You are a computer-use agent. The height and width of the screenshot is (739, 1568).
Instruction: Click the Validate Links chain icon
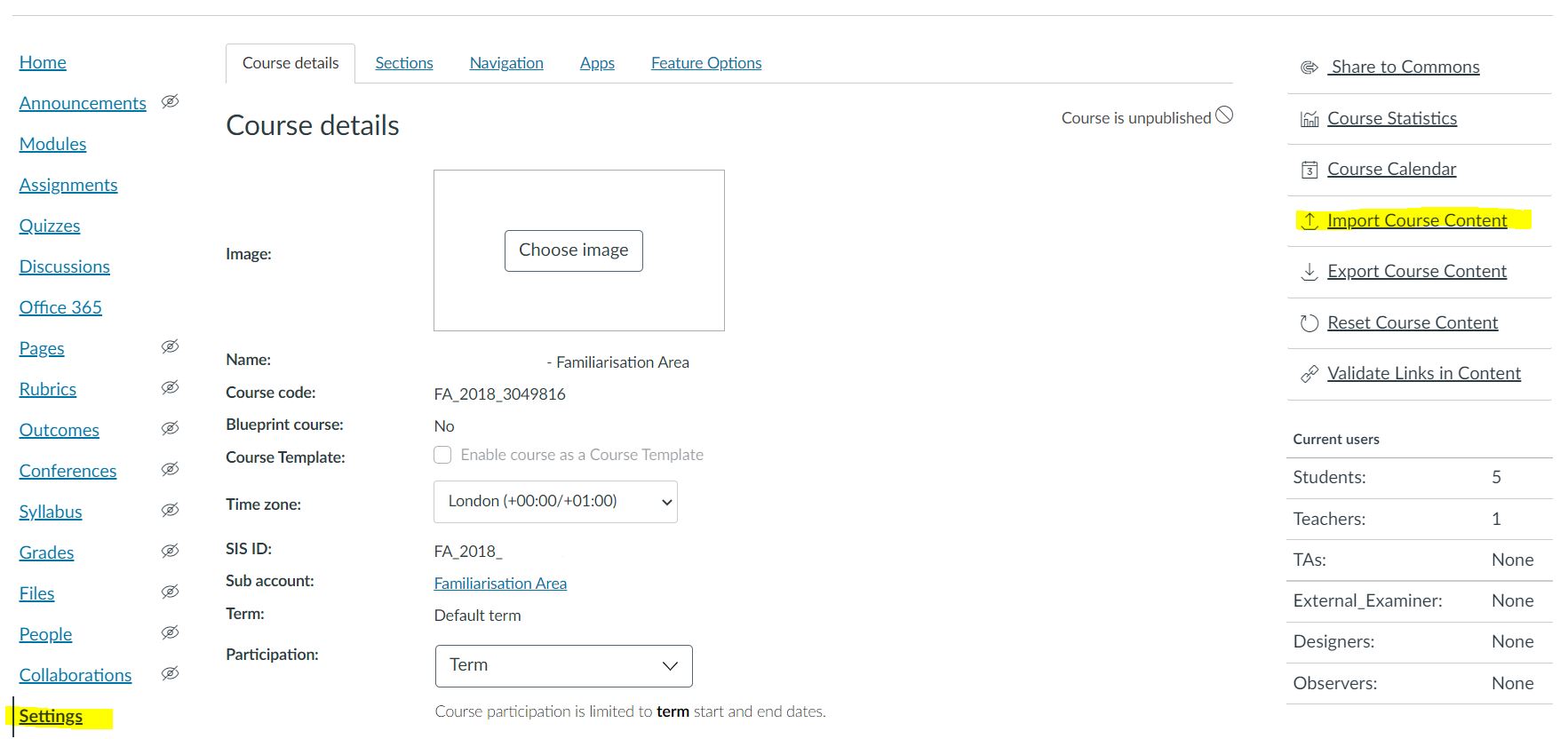pyautogui.click(x=1309, y=374)
